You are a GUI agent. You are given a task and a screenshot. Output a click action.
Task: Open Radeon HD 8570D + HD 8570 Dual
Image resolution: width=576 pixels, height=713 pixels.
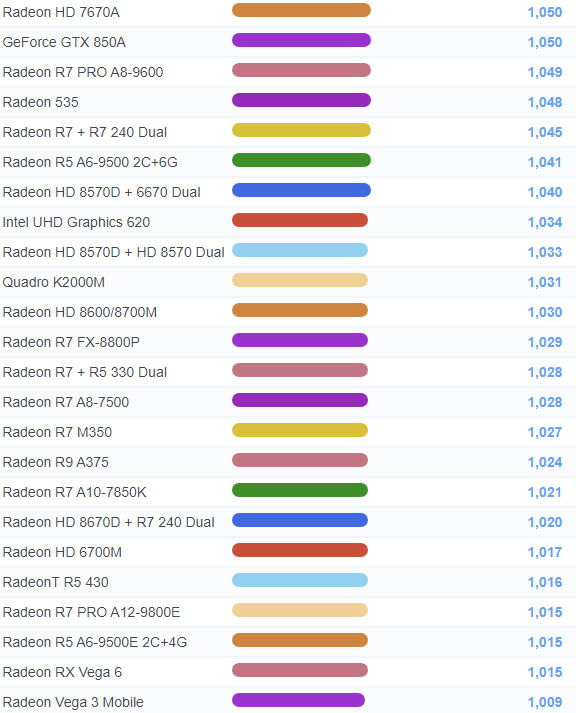[114, 252]
